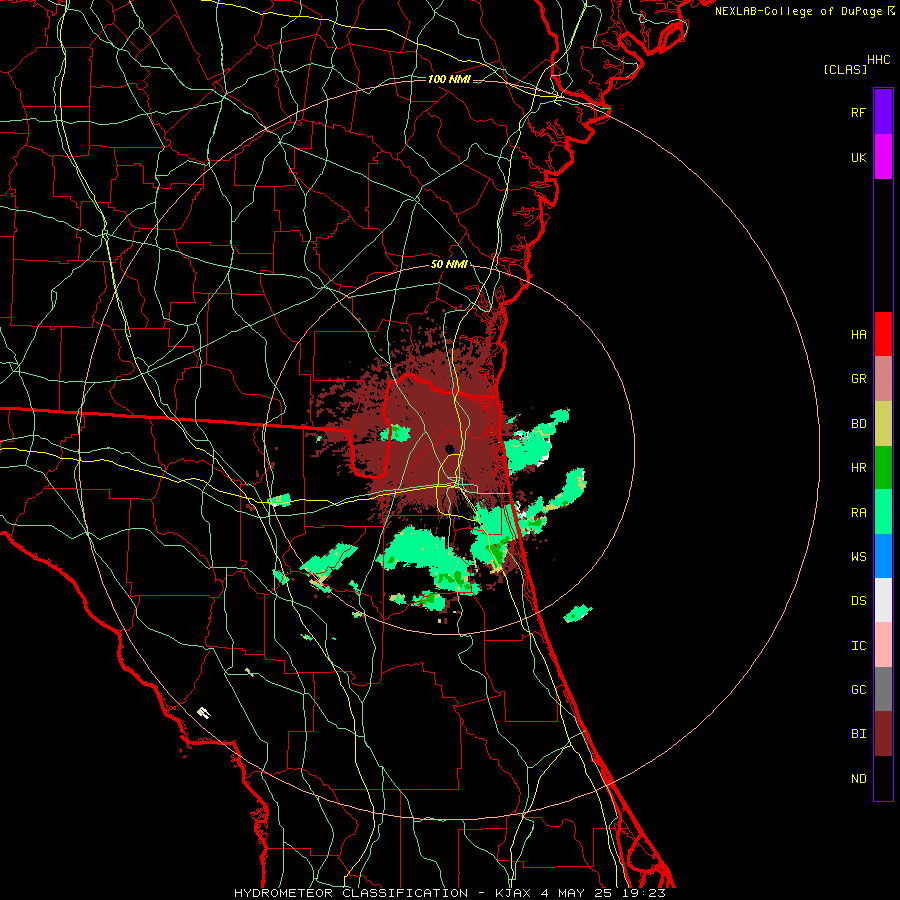Click the BI legend label

click(x=858, y=734)
